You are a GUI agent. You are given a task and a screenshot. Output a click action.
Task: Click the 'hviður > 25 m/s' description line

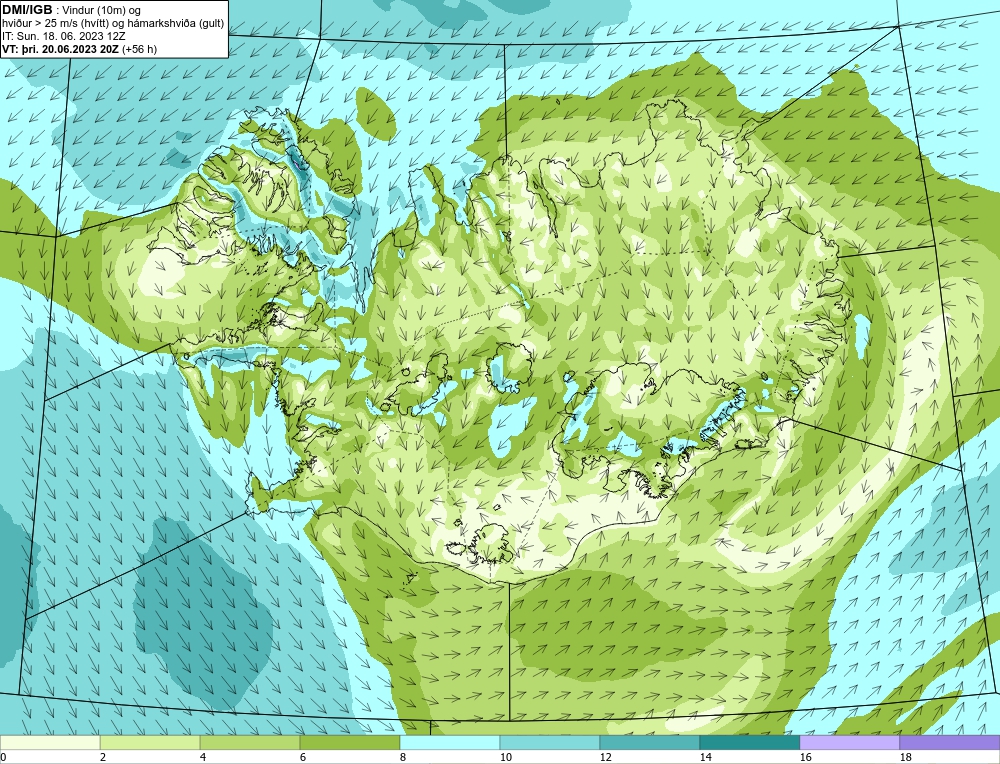[113, 23]
